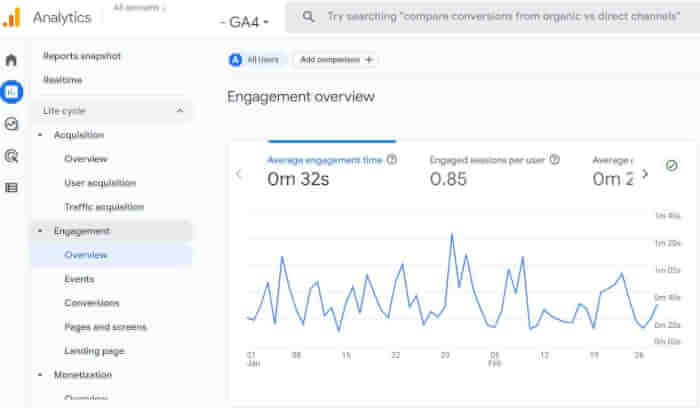Click the All Users segment chip

(255, 60)
